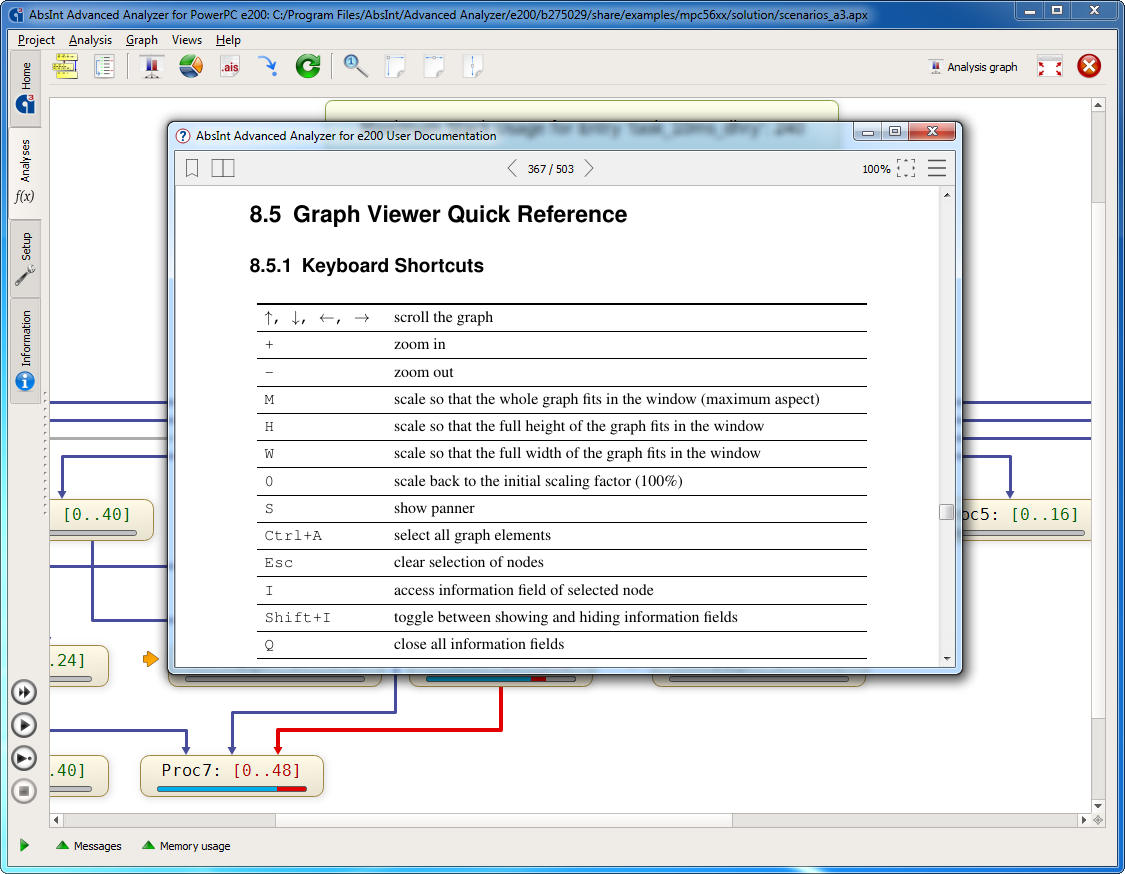This screenshot has width=1125, height=874.
Task: Select the [0..40] graph node above the blue lines
Action: (100, 520)
